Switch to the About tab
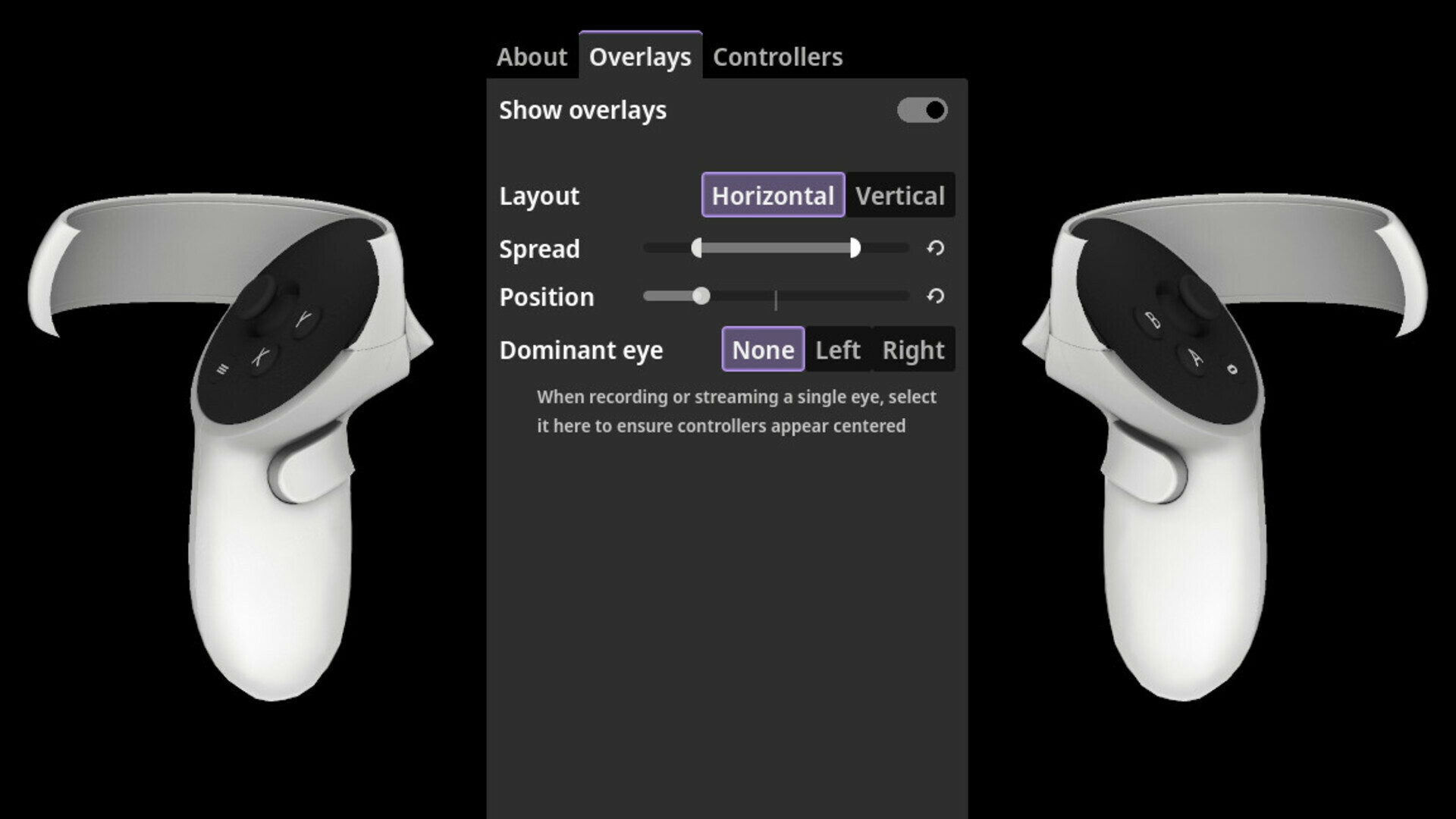Screen dimensions: 1456x819 pos(532,56)
